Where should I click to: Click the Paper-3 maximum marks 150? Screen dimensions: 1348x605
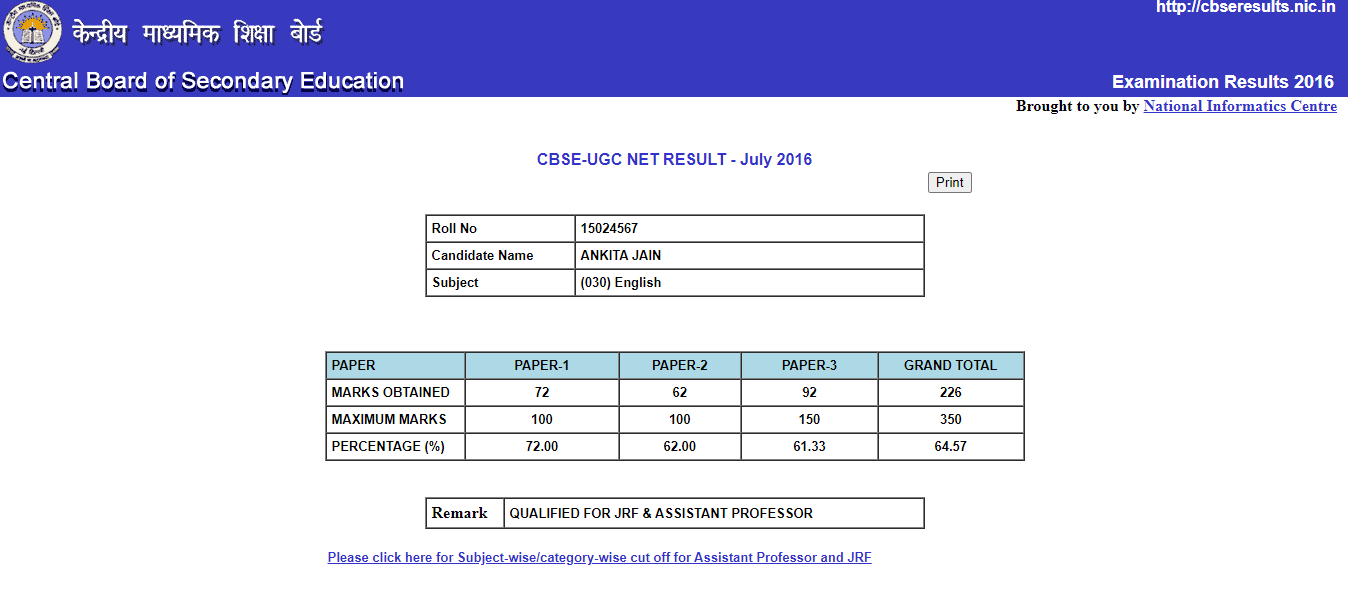click(809, 420)
